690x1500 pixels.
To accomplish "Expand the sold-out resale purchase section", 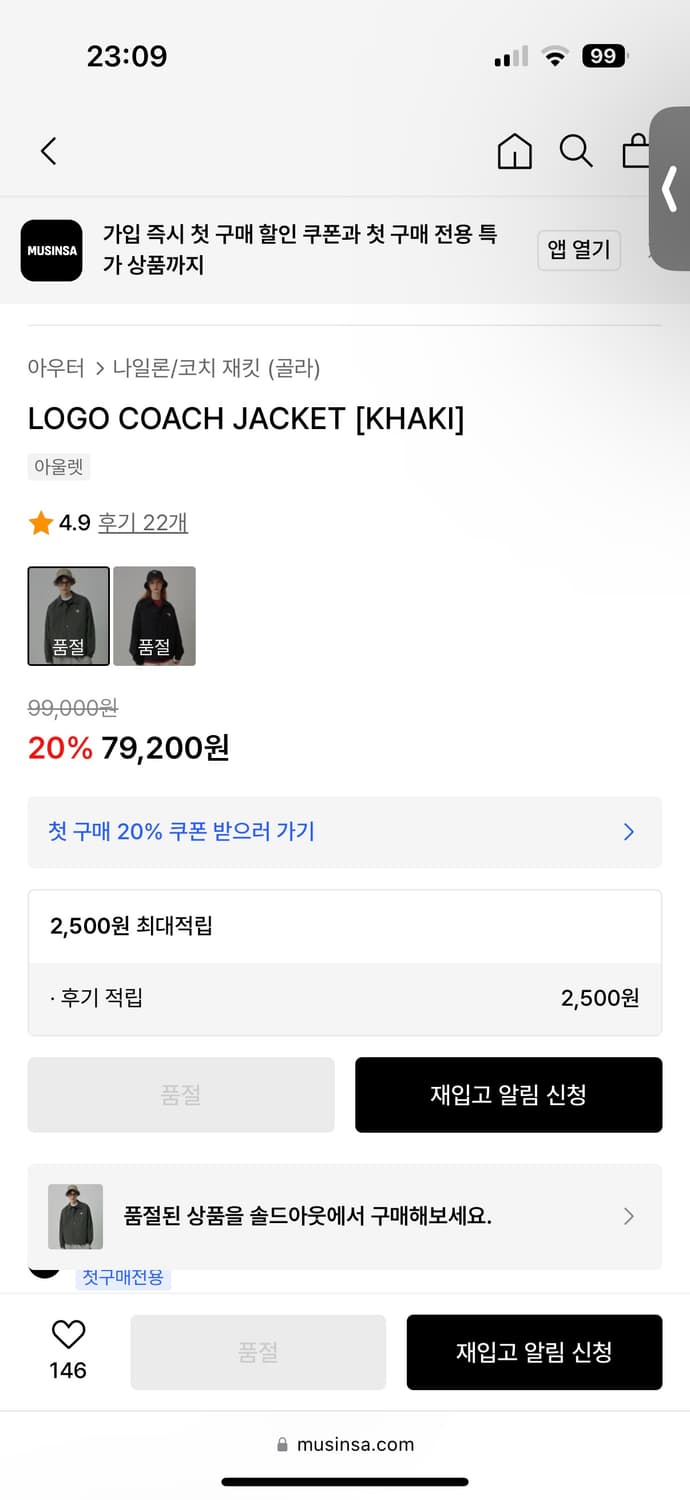I will [x=345, y=1216].
